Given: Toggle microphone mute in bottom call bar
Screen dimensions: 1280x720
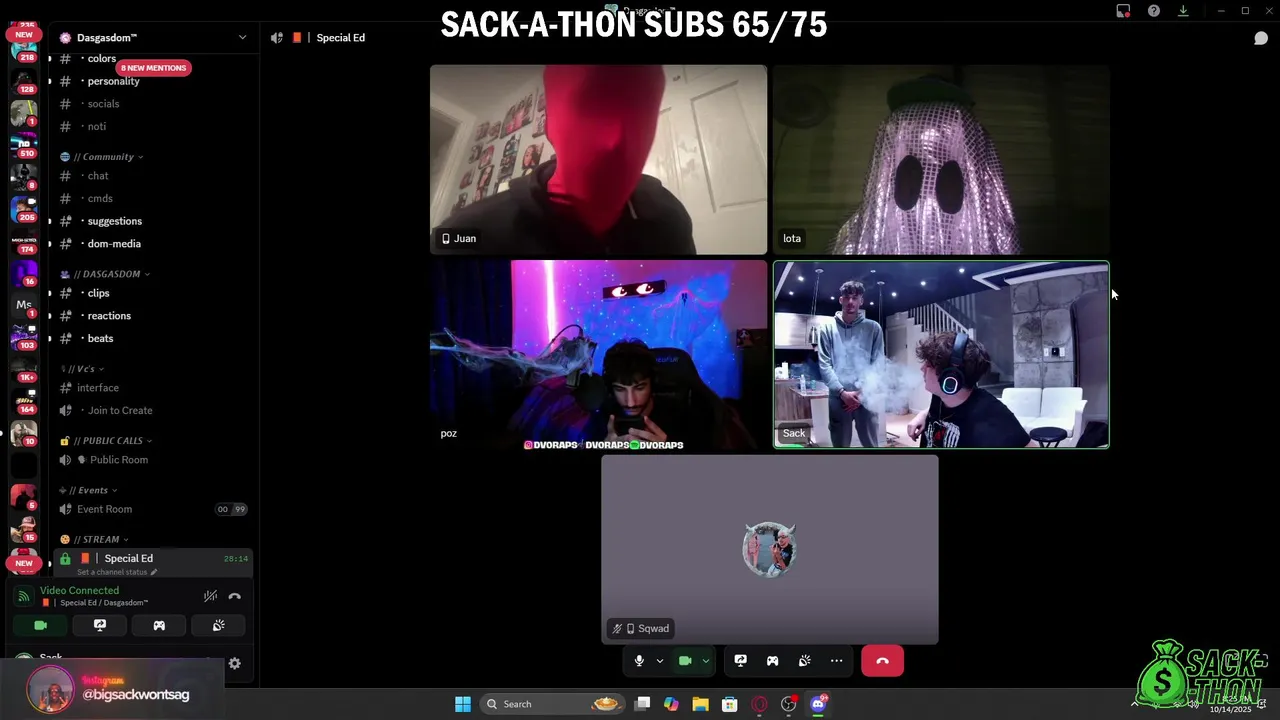Looking at the screenshot, I should (x=639, y=661).
